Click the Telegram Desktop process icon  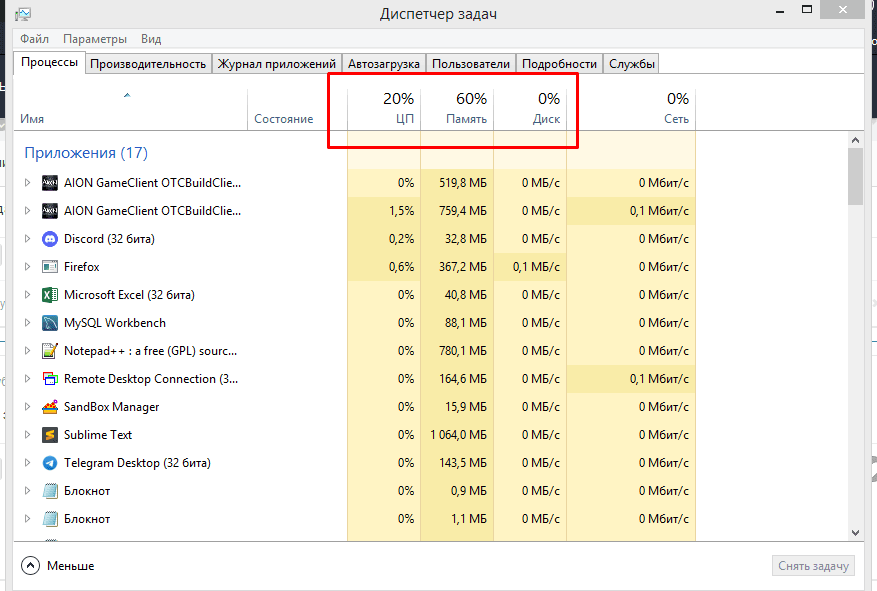(50, 463)
